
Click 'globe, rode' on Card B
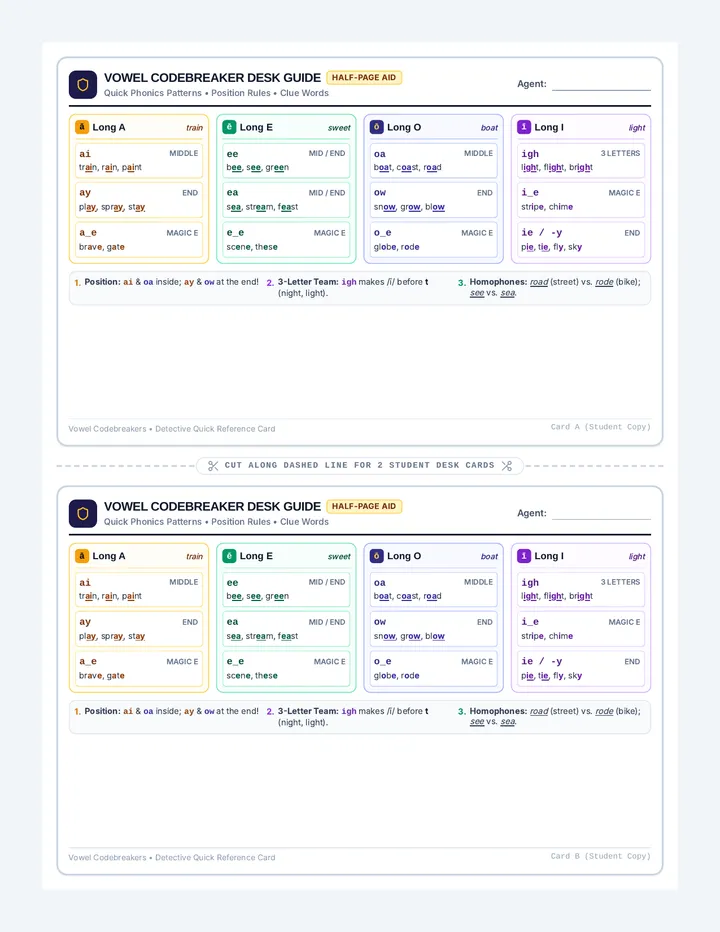[397, 676]
